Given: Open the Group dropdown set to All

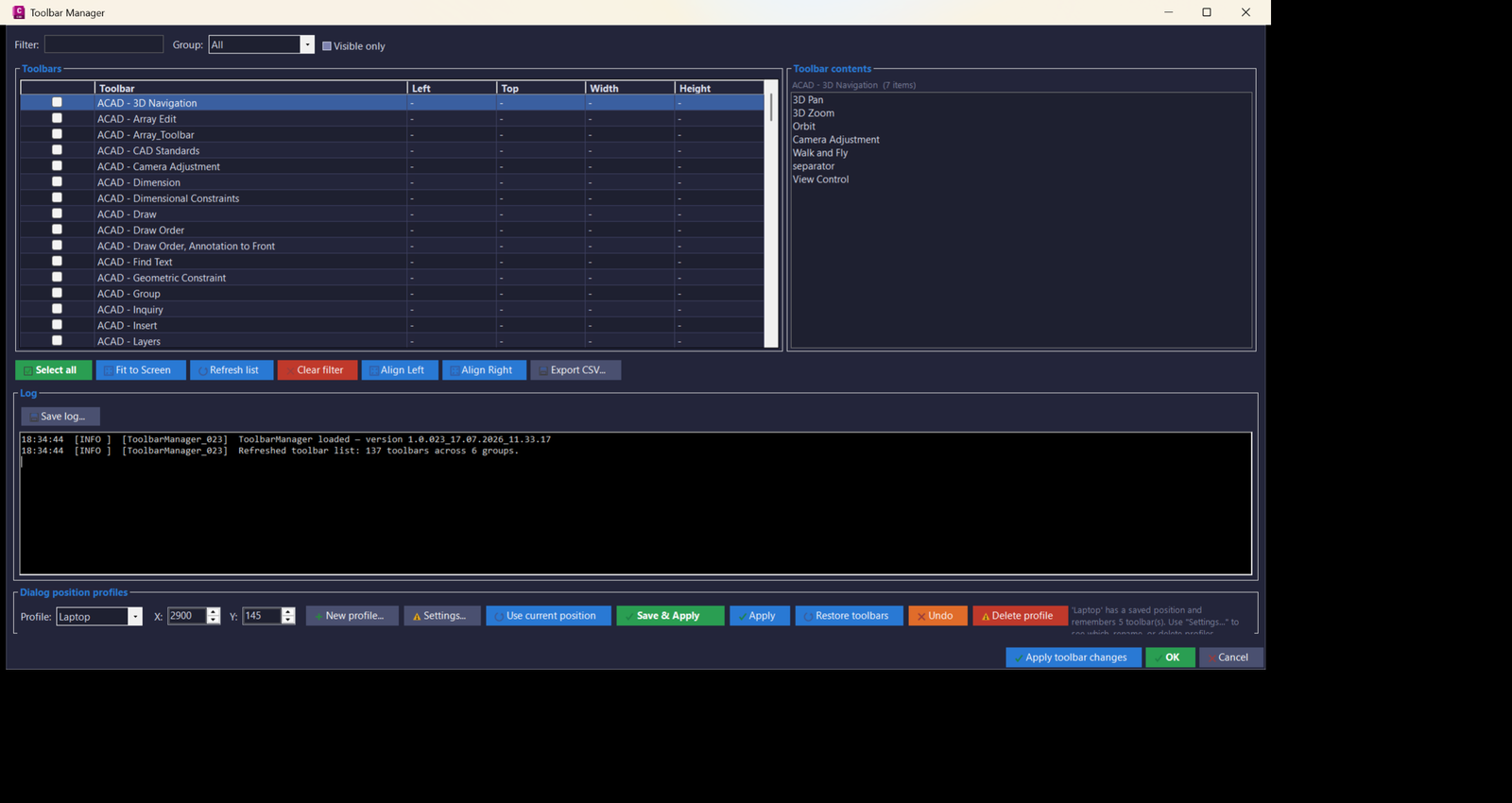Looking at the screenshot, I should pyautogui.click(x=307, y=44).
